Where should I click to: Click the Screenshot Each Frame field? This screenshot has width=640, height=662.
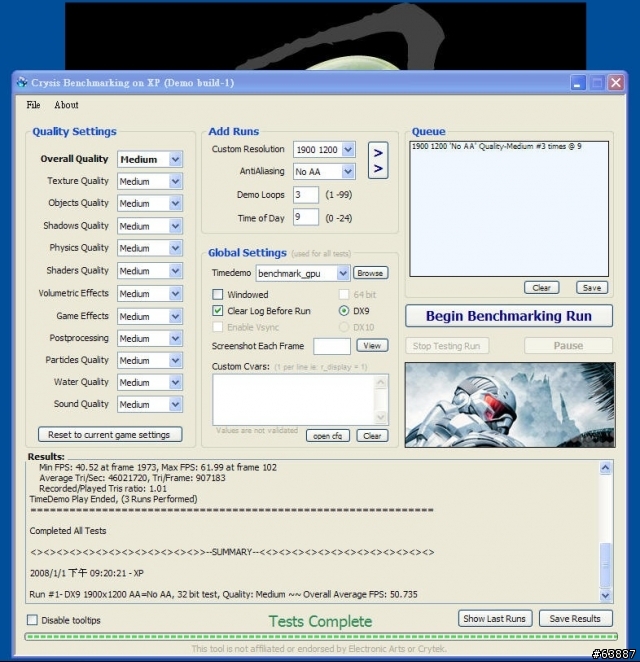(x=332, y=346)
